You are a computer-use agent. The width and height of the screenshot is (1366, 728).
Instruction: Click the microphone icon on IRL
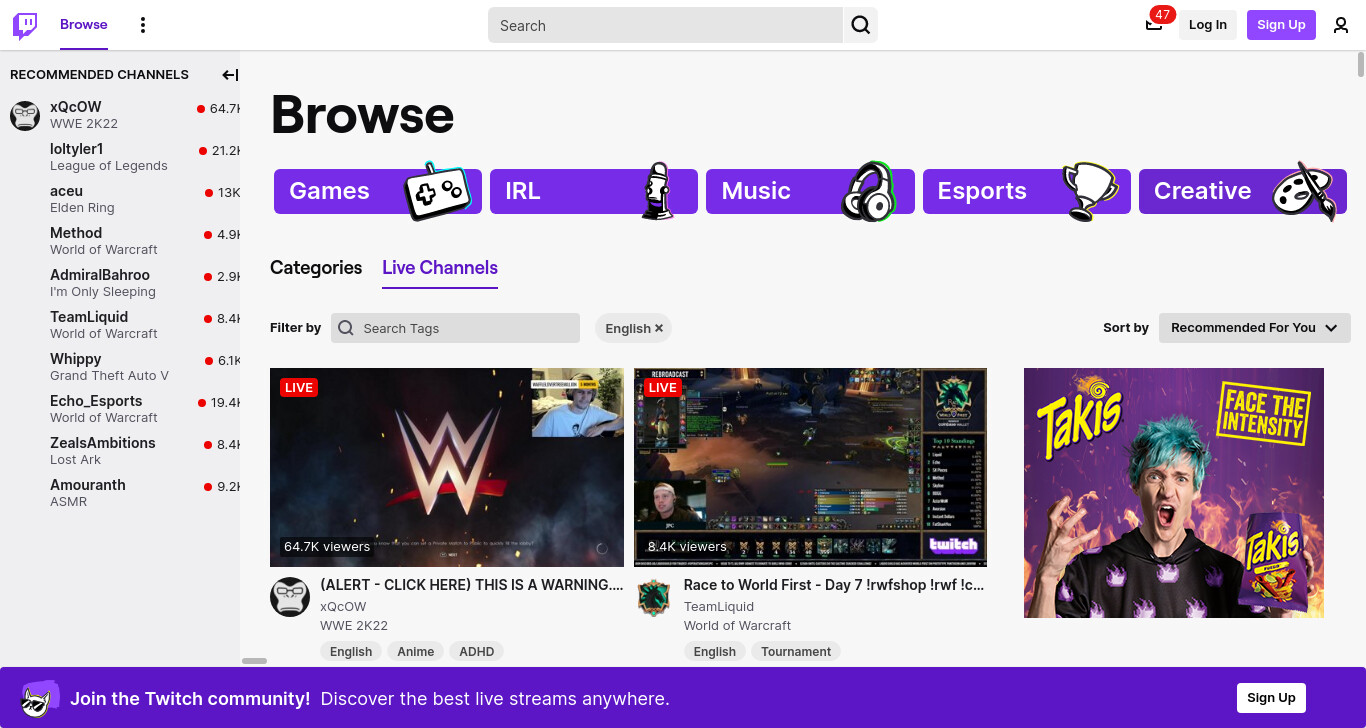pyautogui.click(x=656, y=190)
